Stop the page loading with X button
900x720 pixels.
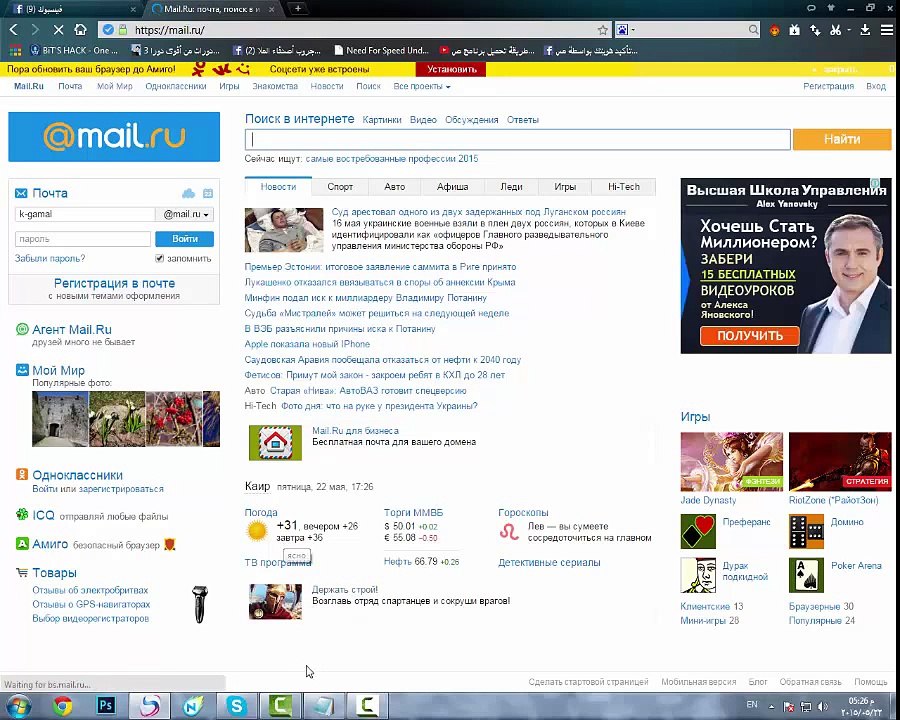tap(58, 30)
